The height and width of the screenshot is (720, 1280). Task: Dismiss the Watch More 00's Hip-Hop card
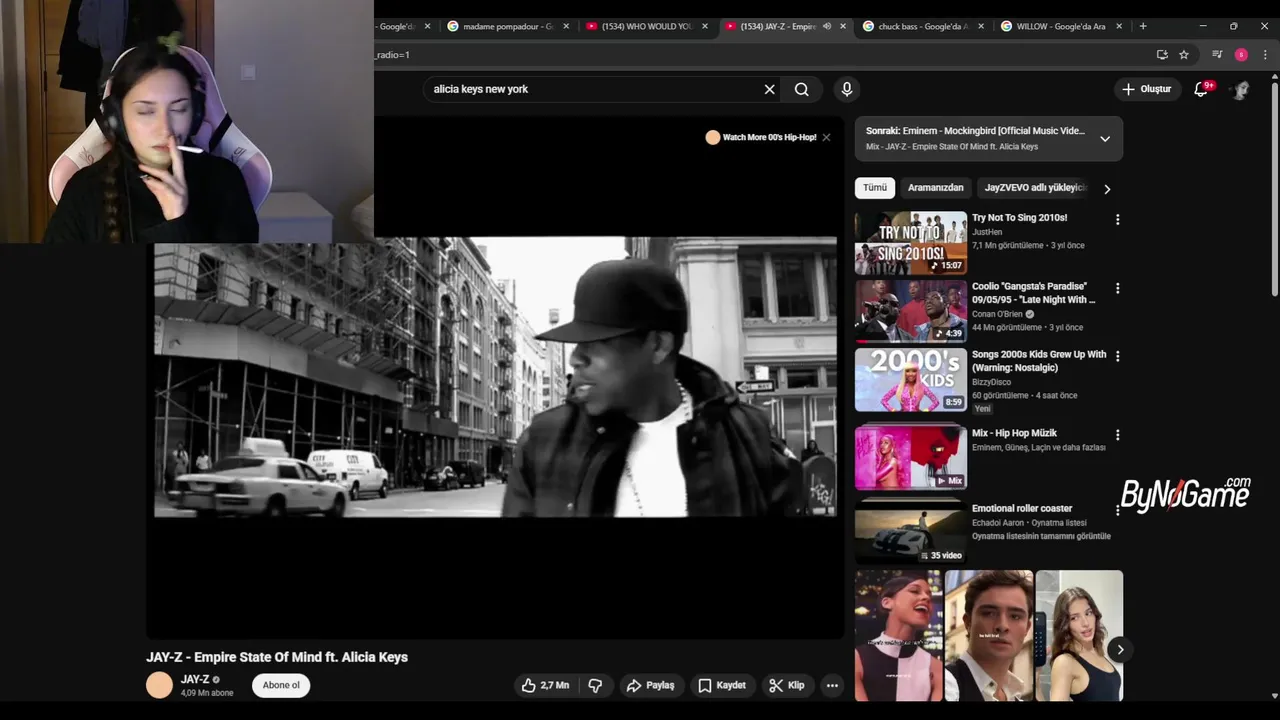click(826, 137)
